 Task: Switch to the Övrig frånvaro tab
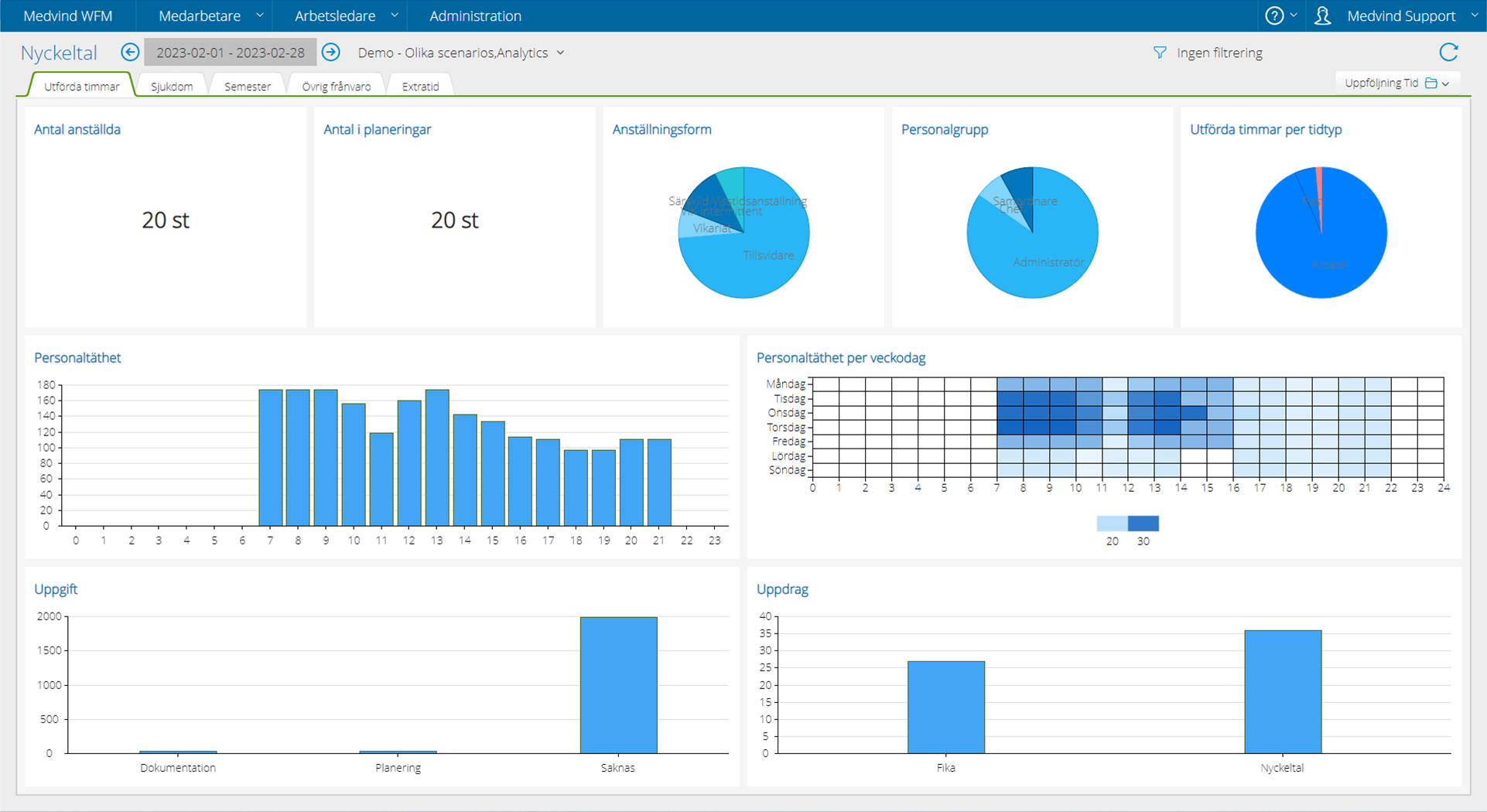coord(336,86)
